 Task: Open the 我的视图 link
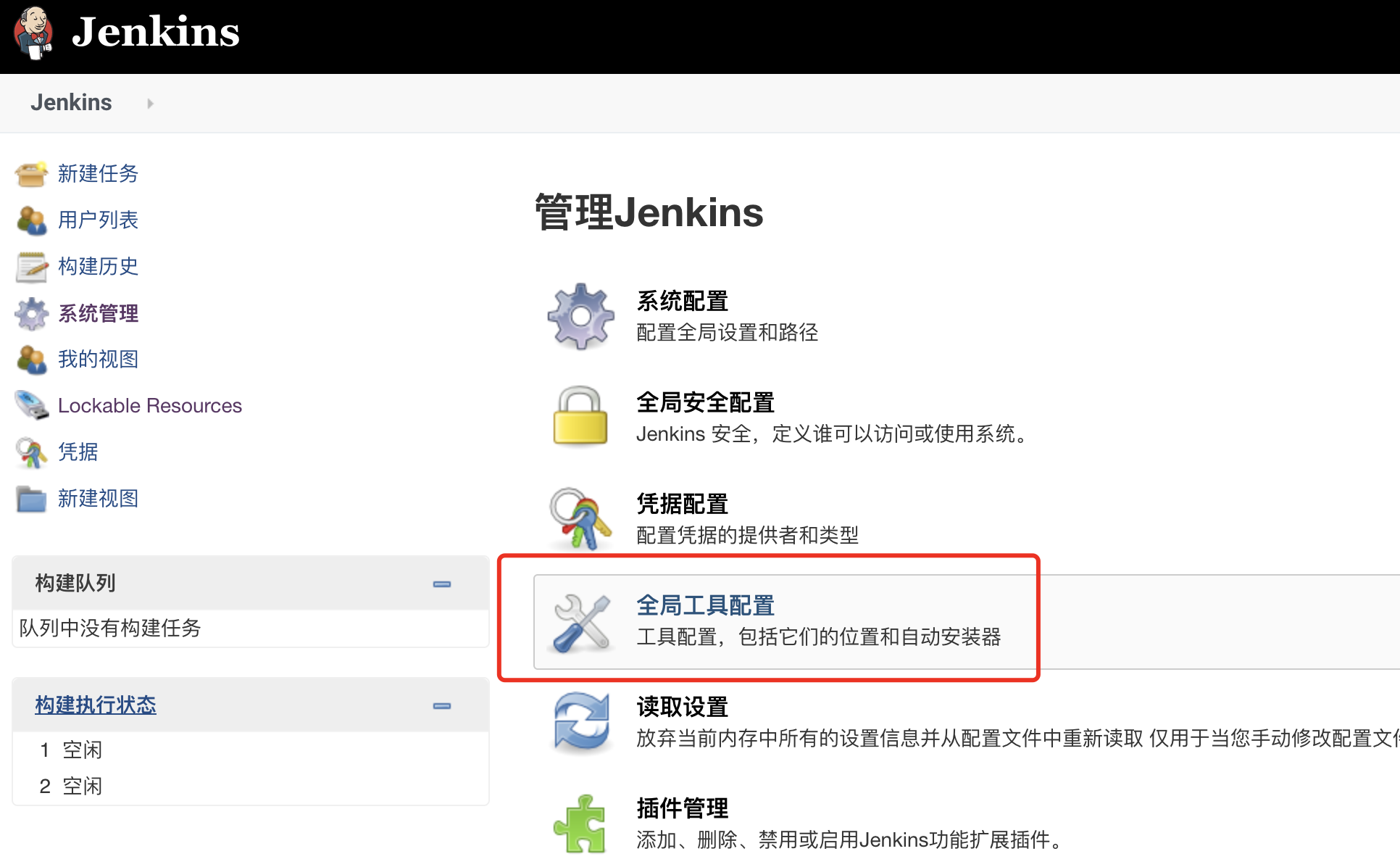point(98,360)
